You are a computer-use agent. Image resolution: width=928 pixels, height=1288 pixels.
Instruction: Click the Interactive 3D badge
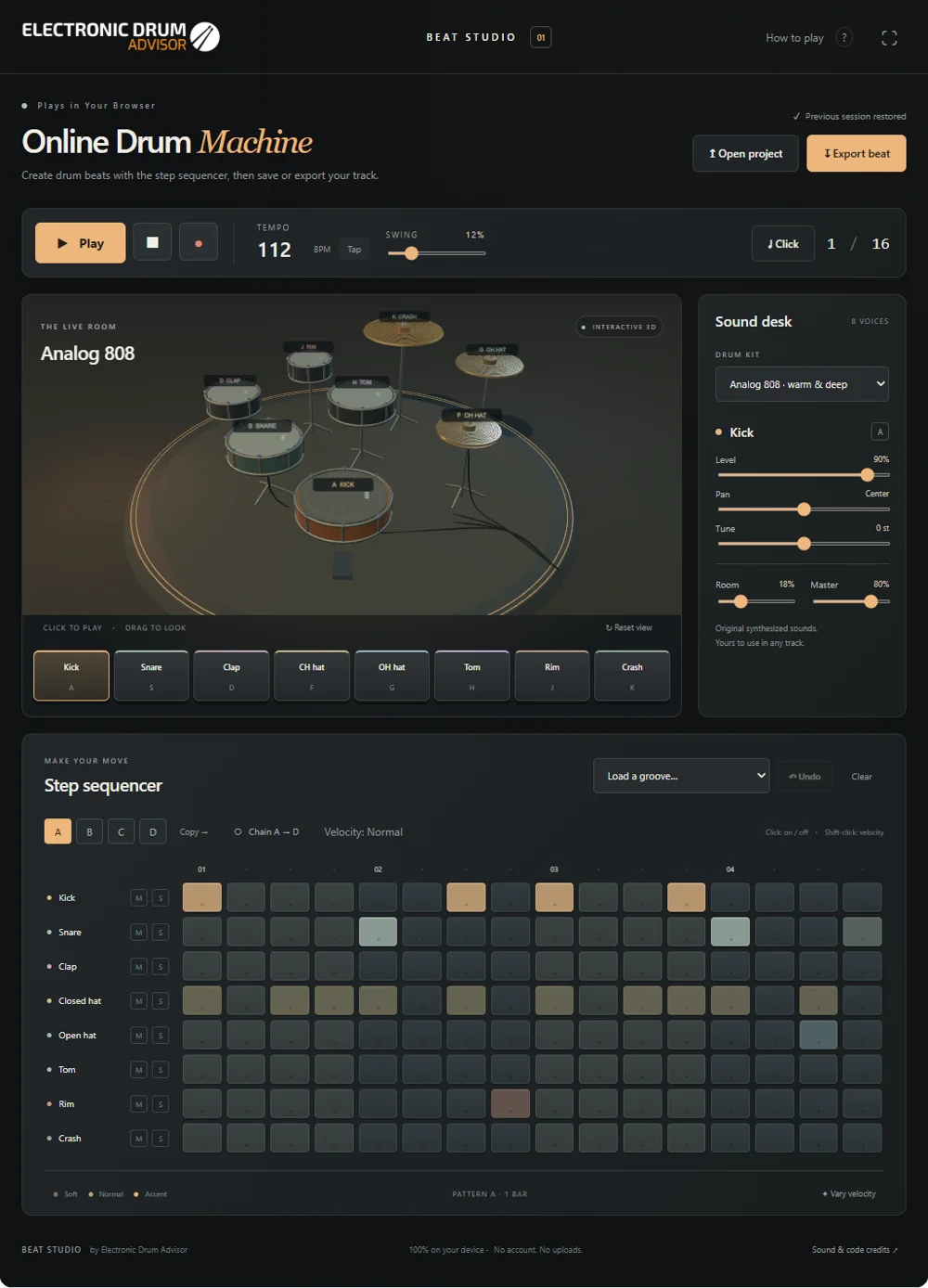tap(619, 327)
